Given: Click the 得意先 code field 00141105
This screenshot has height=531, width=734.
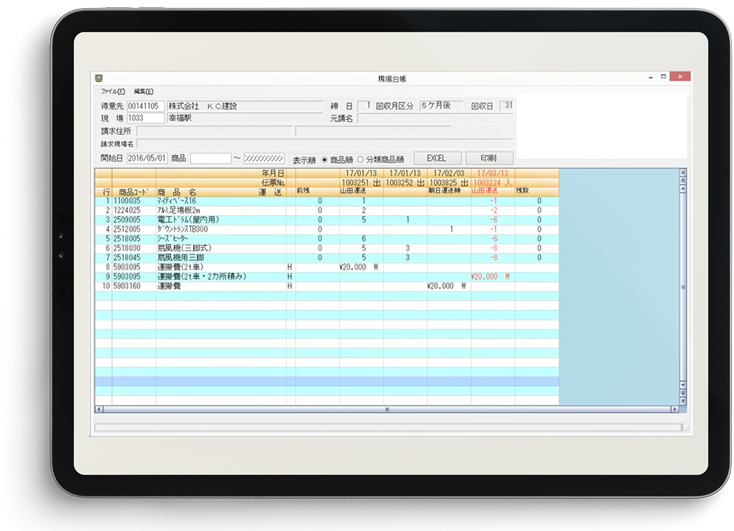Looking at the screenshot, I should pos(145,106).
